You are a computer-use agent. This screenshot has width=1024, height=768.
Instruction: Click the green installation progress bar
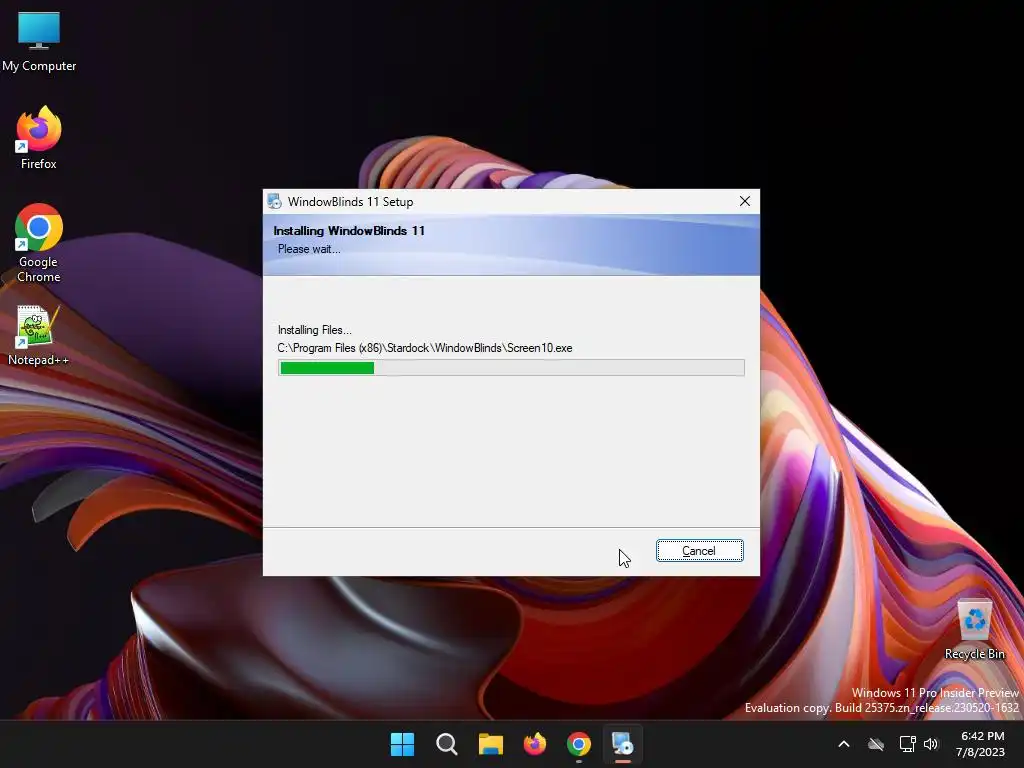coord(511,368)
